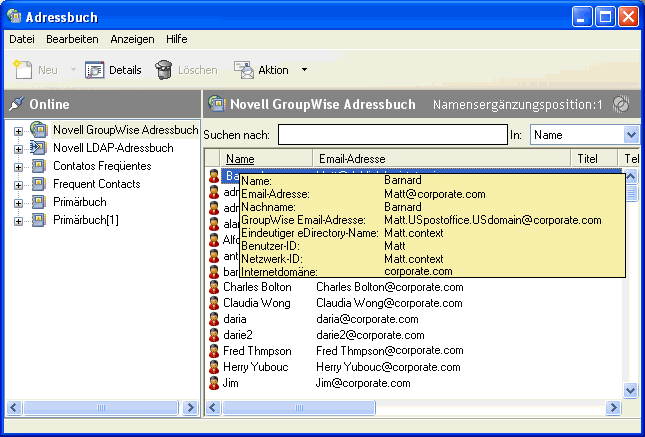The image size is (645, 437).
Task: Expand the Frequent Contacts tree node
Action: coord(18,185)
